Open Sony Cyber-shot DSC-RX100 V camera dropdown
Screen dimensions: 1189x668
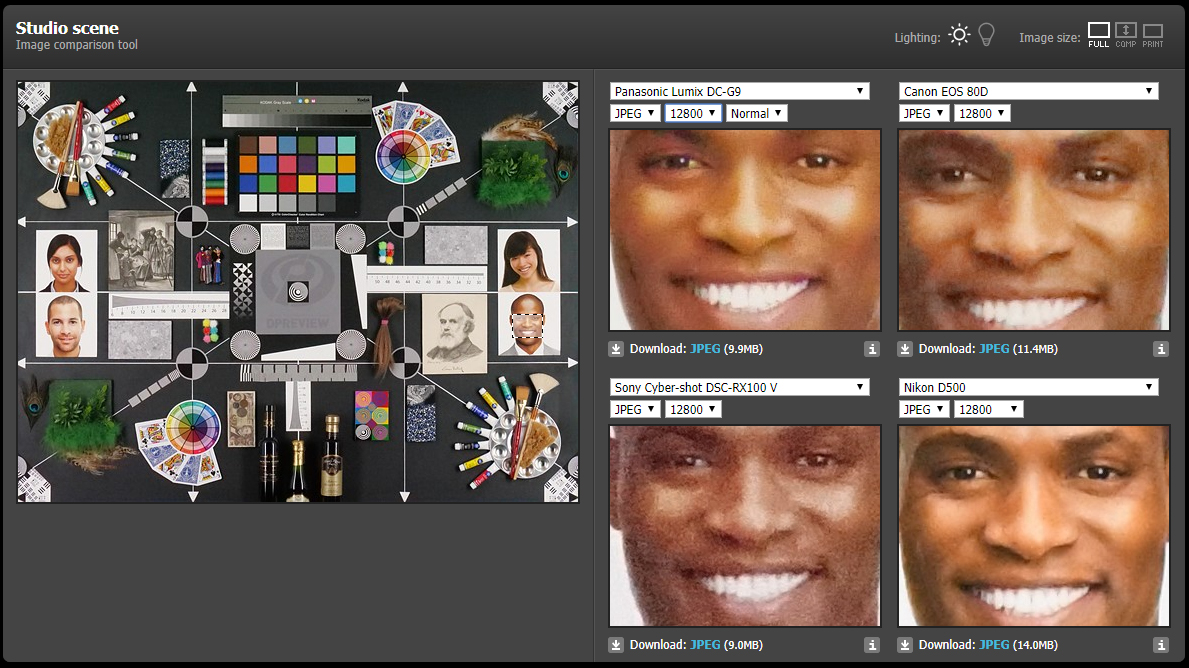(739, 387)
